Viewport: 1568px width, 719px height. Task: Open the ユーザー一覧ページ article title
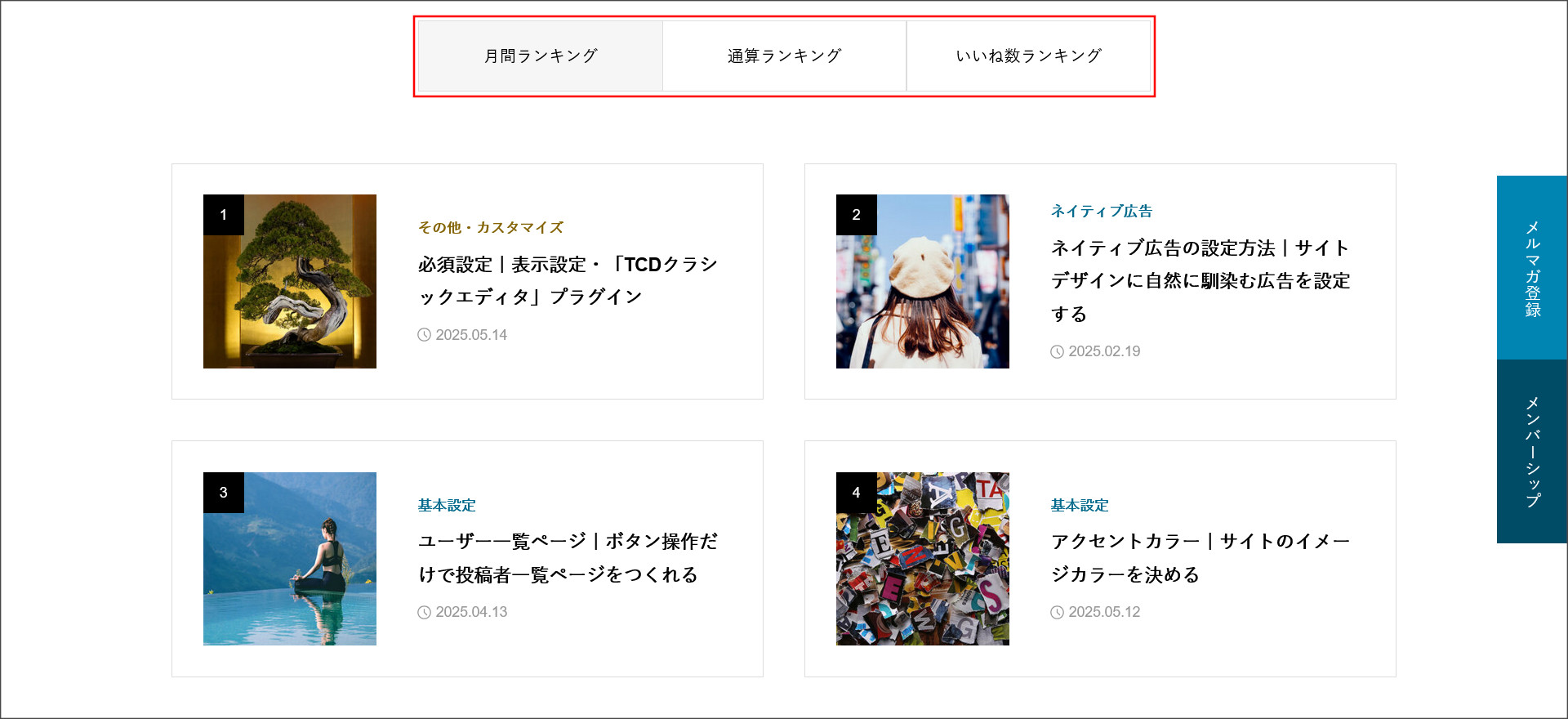point(568,558)
